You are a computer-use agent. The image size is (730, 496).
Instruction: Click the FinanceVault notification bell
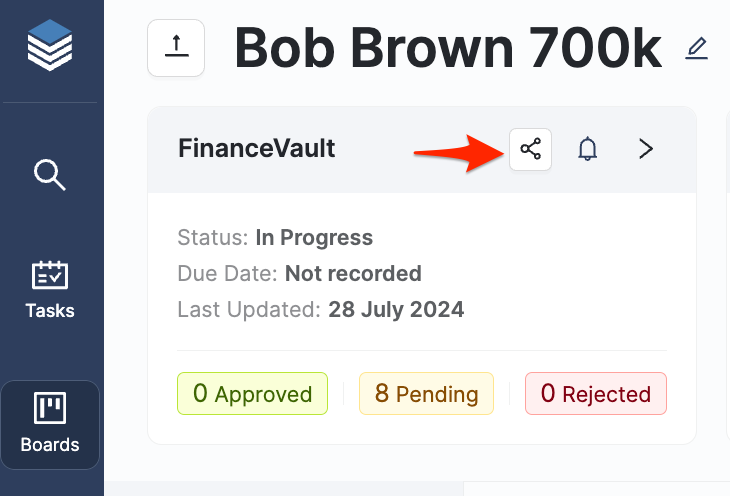coord(588,150)
